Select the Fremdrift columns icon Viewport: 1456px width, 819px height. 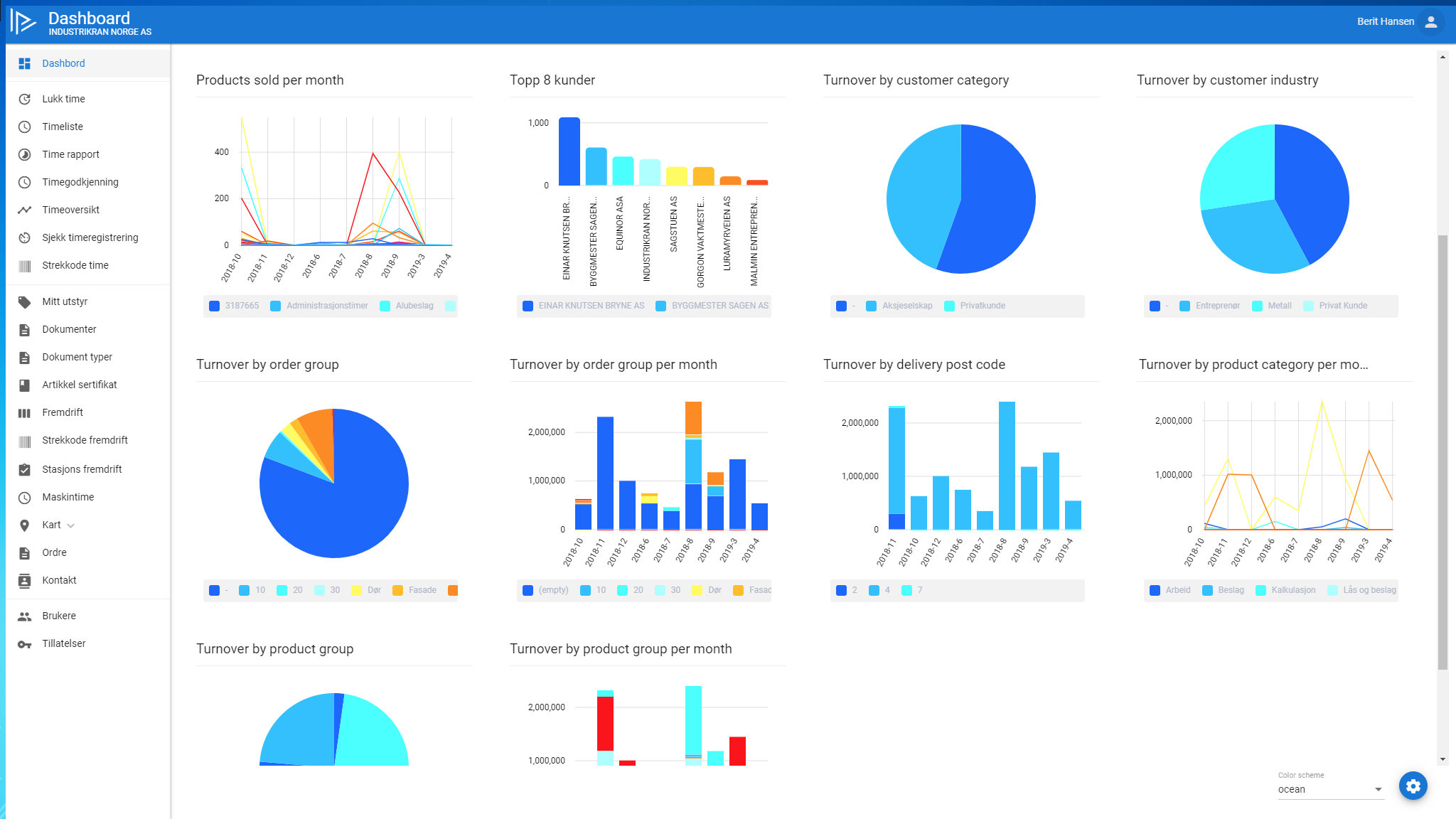pos(24,412)
